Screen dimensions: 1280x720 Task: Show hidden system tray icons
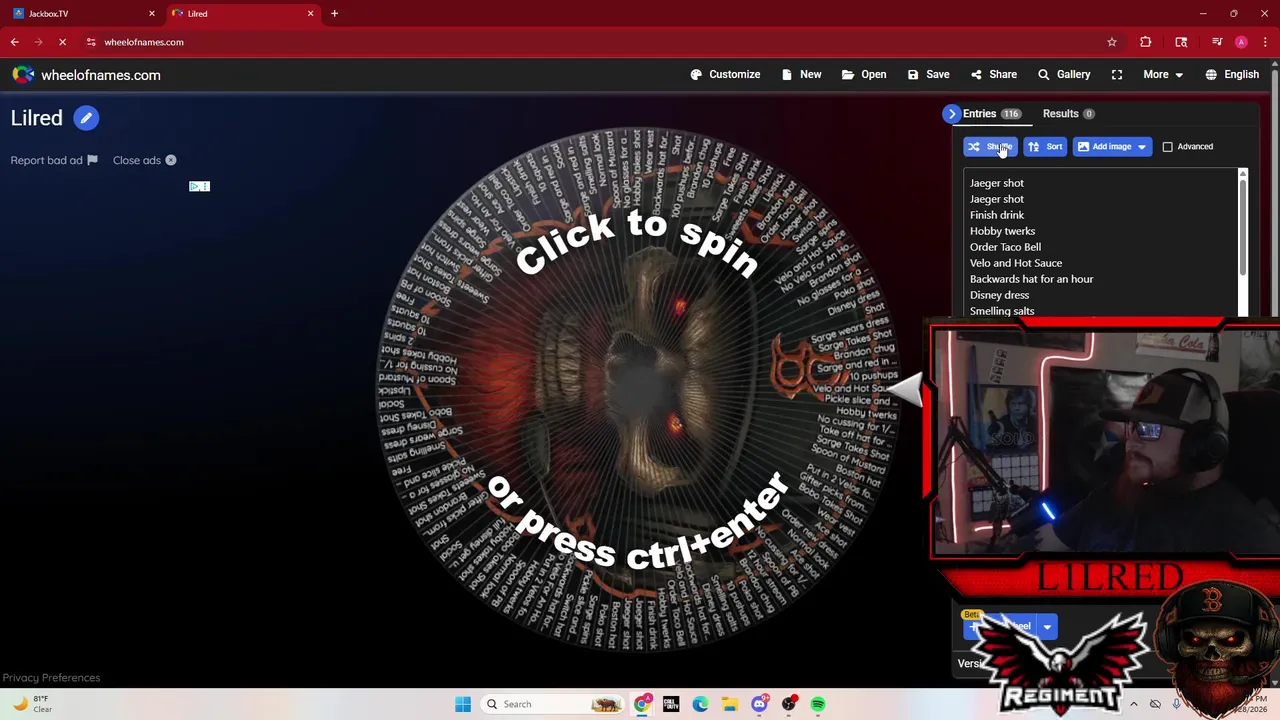(1133, 704)
